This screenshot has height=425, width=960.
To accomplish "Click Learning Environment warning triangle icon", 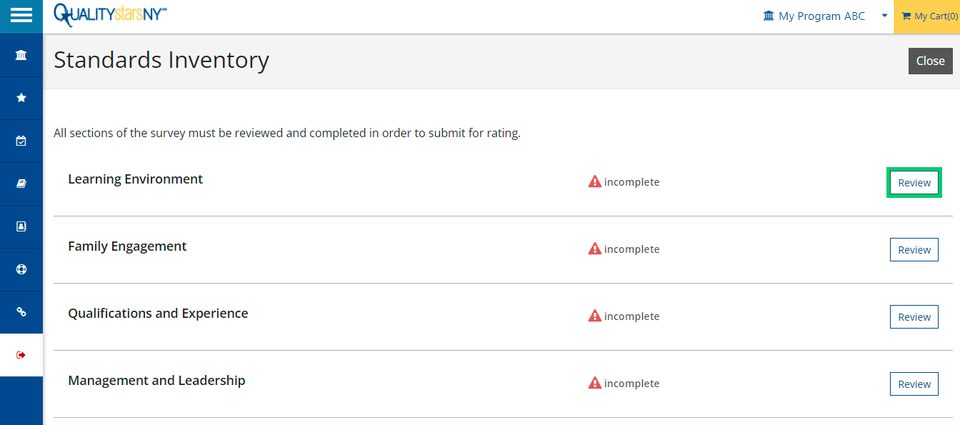I will tap(594, 181).
